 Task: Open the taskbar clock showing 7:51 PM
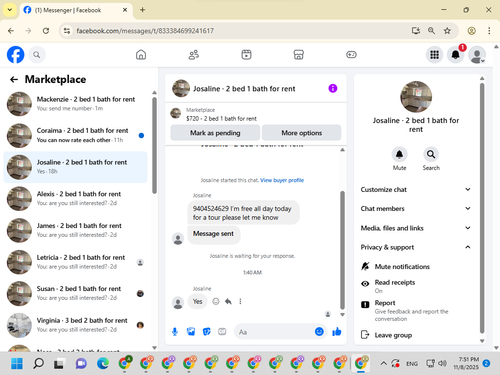click(x=466, y=363)
